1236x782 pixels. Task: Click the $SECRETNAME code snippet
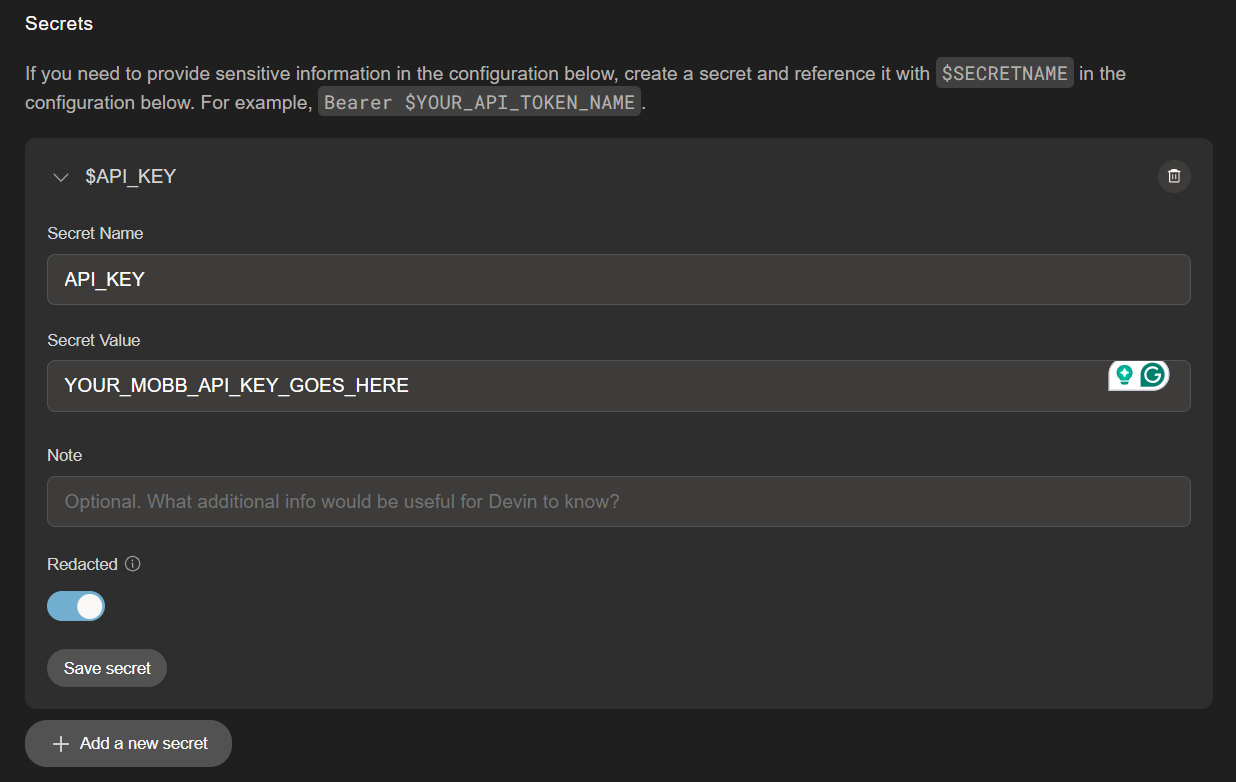(1004, 73)
